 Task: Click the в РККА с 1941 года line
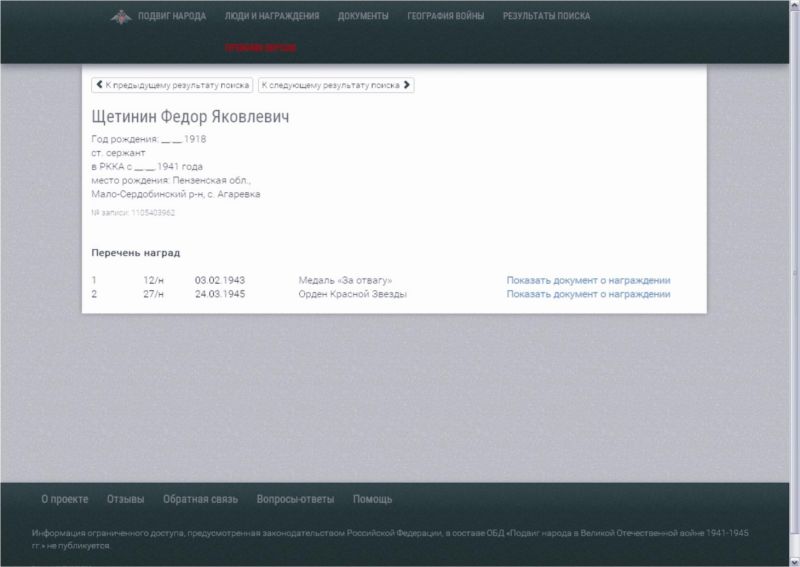pyautogui.click(x=147, y=166)
